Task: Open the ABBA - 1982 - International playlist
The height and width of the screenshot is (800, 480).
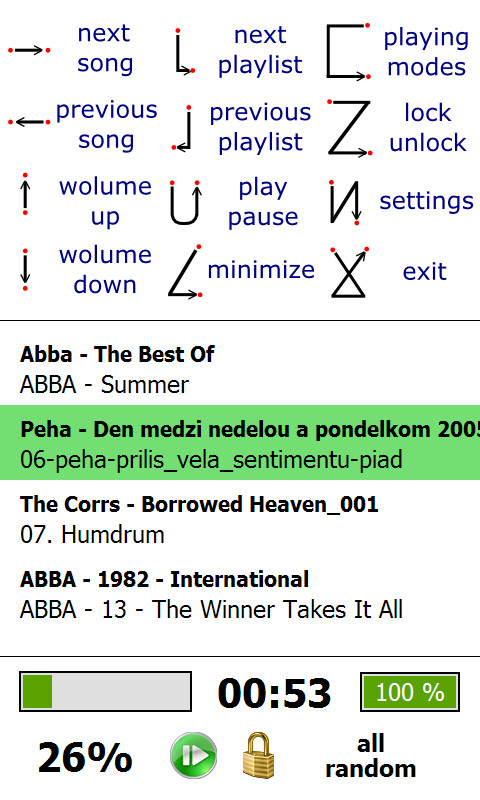Action: [240, 594]
